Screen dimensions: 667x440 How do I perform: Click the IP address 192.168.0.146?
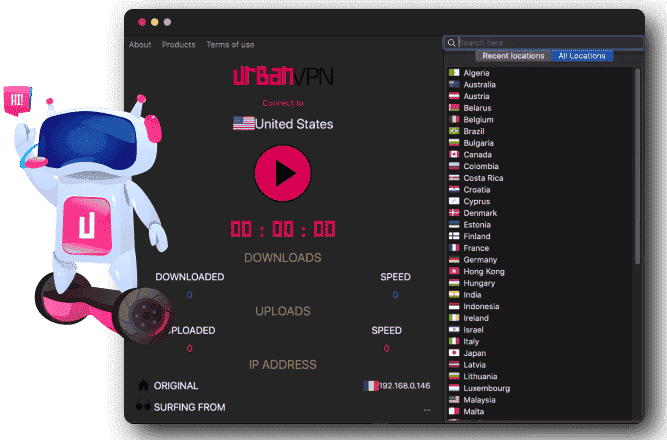pos(405,386)
